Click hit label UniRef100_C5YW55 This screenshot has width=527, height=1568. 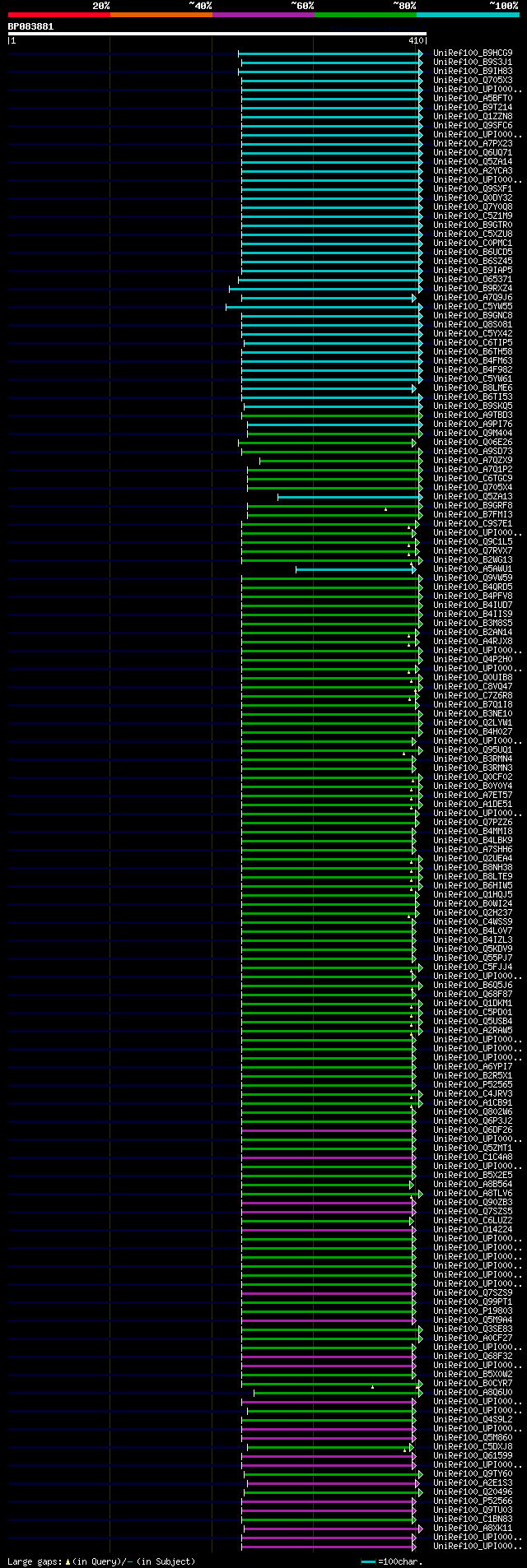coord(473,307)
